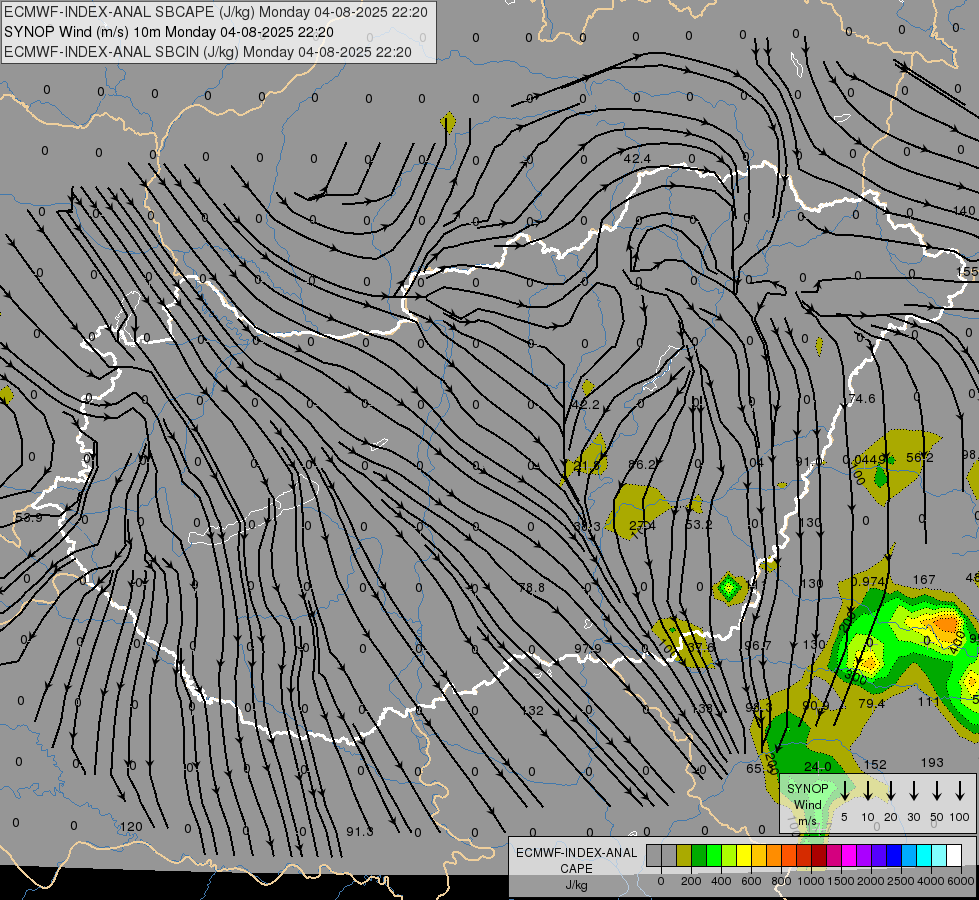Click the 53.2 value on the map
The image size is (979, 900).
pos(698,524)
